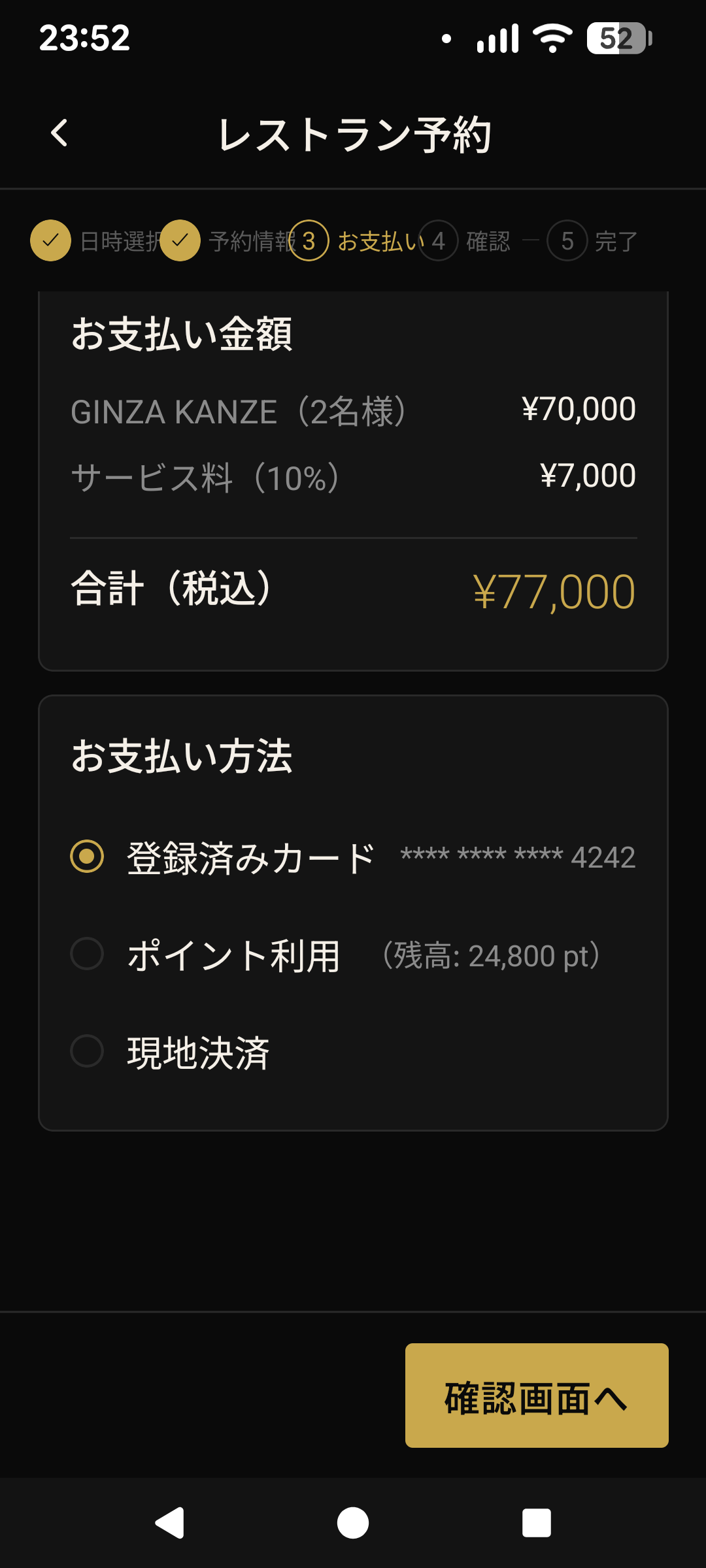Select 登録済みカード radio button

pyautogui.click(x=87, y=857)
